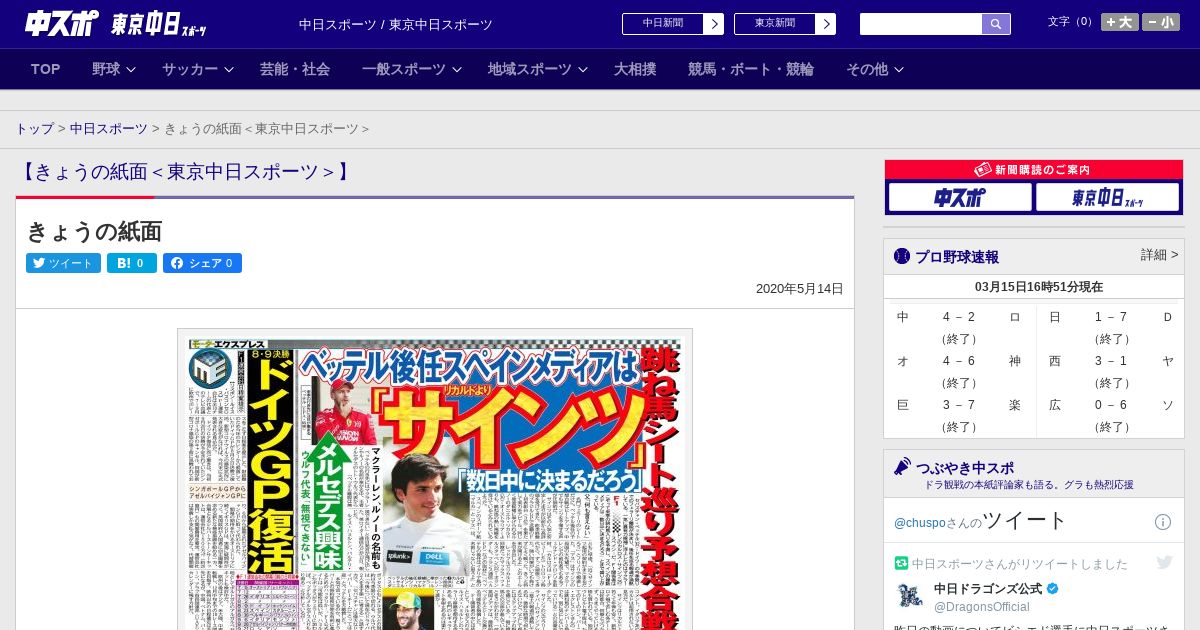This screenshot has height=630, width=1200.
Task: Click つぶやき中スポ heading
Action: pyautogui.click(x=965, y=467)
